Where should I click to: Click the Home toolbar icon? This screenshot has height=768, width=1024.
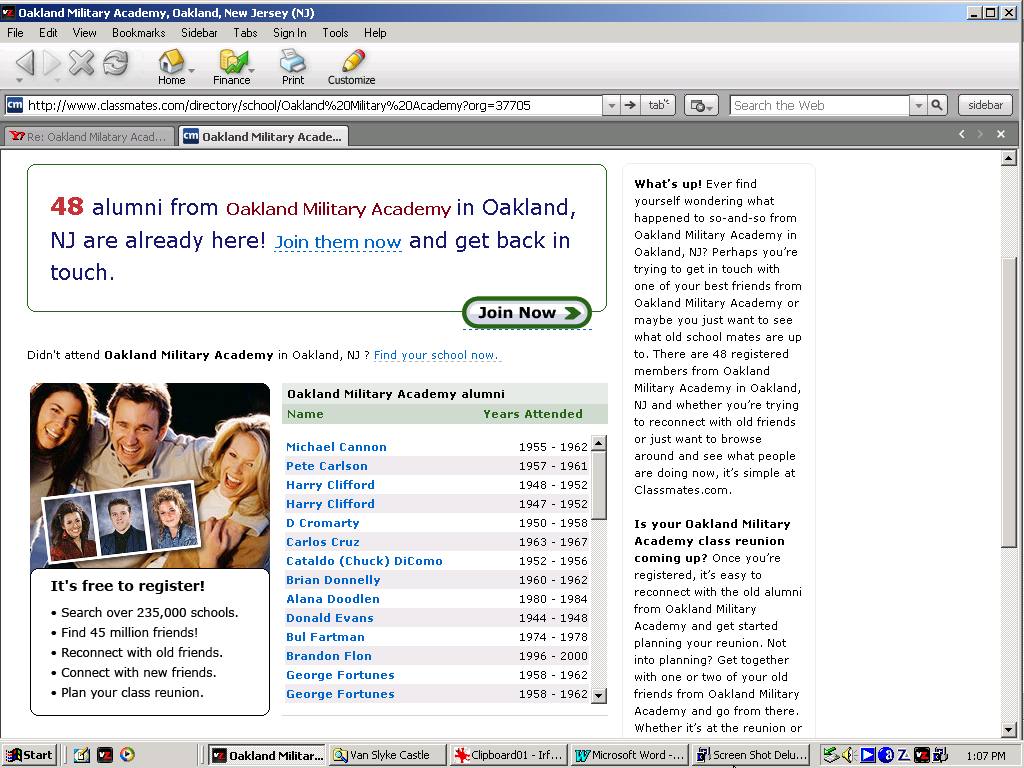coord(171,63)
